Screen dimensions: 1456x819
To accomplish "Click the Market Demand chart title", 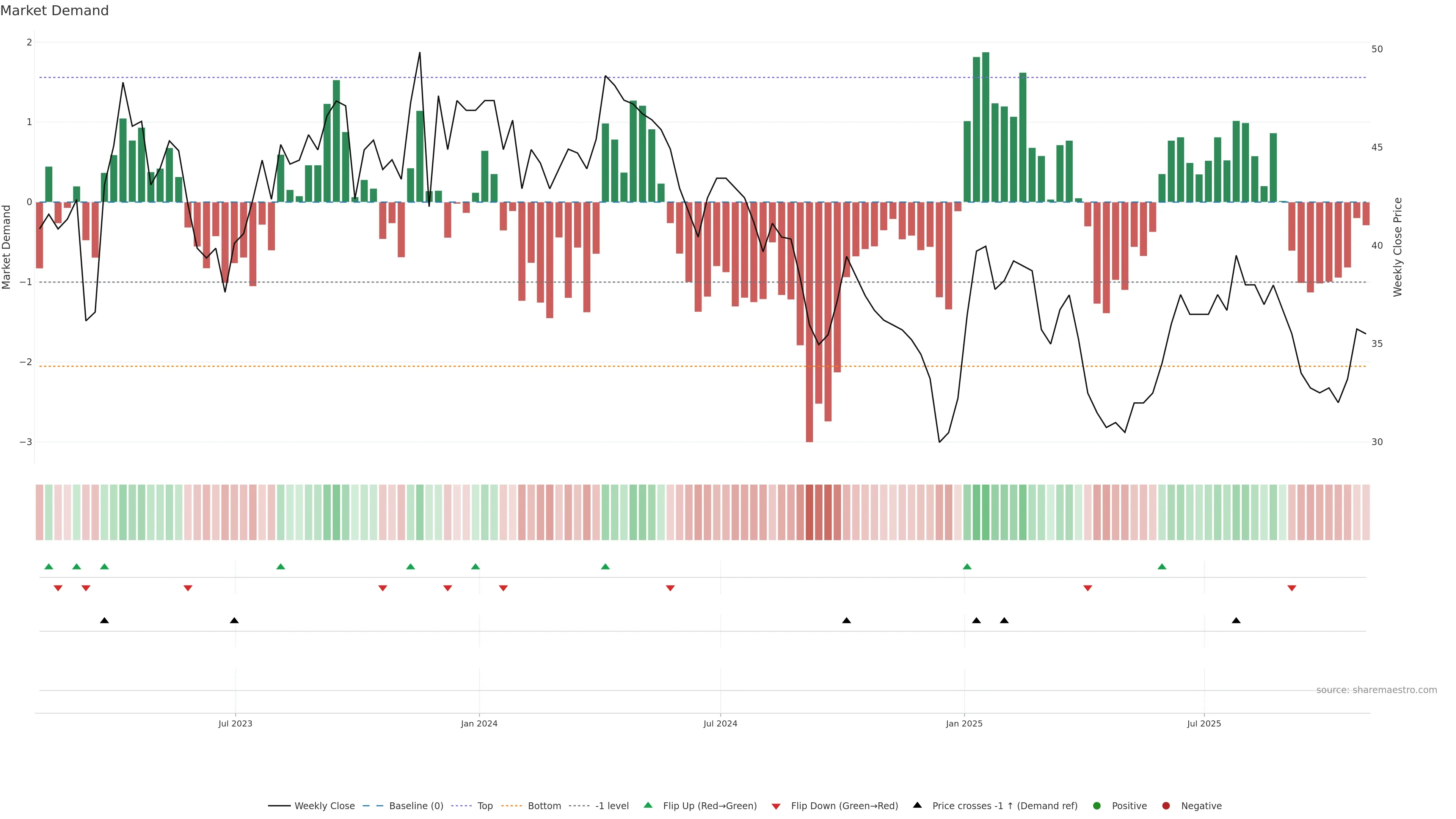I will [x=54, y=11].
